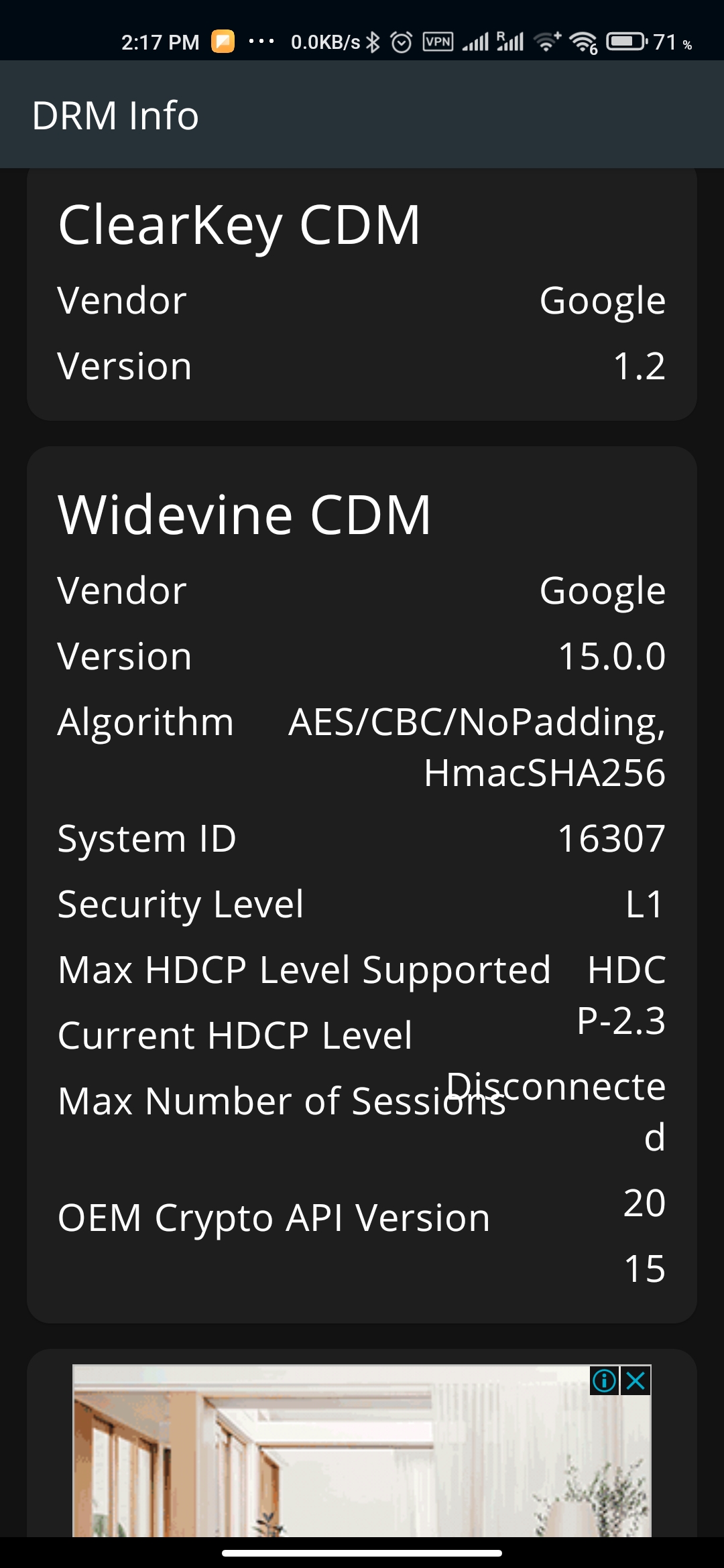This screenshot has width=724, height=1568.
Task: Select the Widevine CDM heading
Action: click(245, 515)
